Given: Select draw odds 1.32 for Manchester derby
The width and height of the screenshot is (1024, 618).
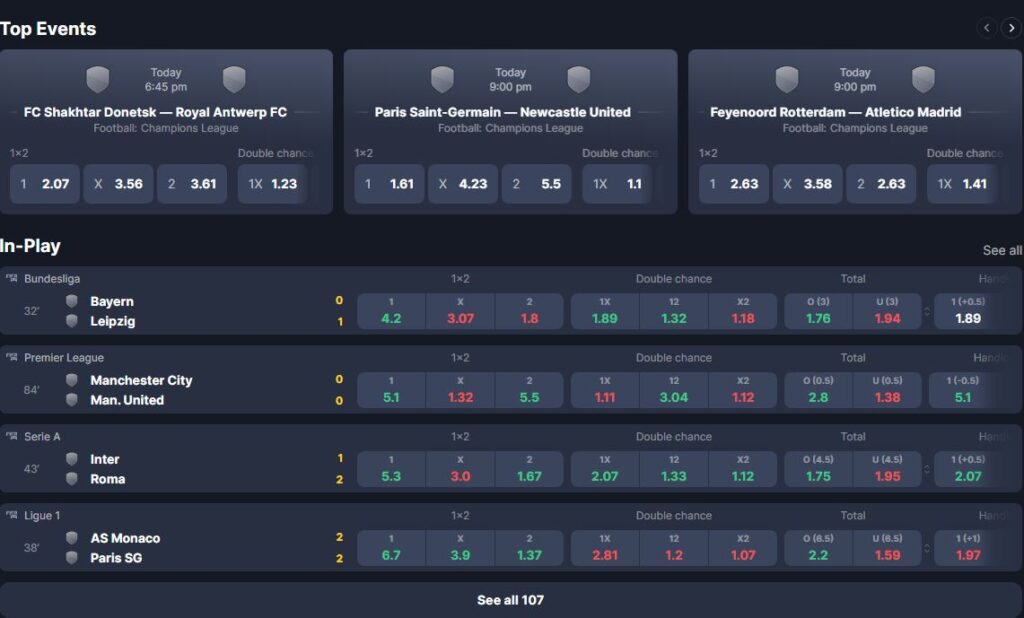Looking at the screenshot, I should pos(460,390).
